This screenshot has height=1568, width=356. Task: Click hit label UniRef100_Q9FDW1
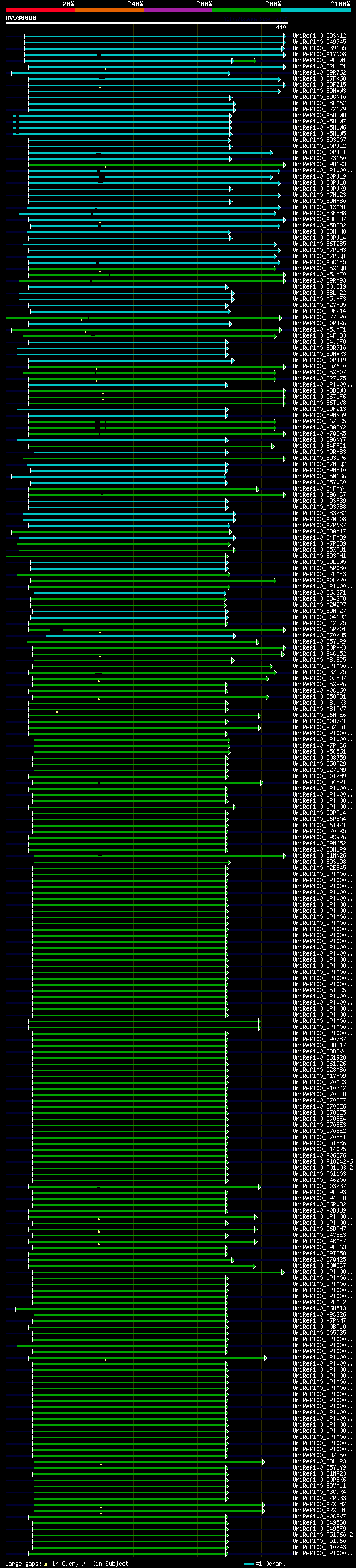(x=319, y=60)
